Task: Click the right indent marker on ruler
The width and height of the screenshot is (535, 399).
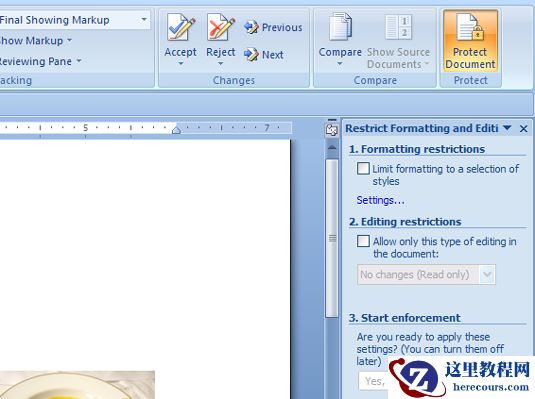Action: [x=176, y=130]
